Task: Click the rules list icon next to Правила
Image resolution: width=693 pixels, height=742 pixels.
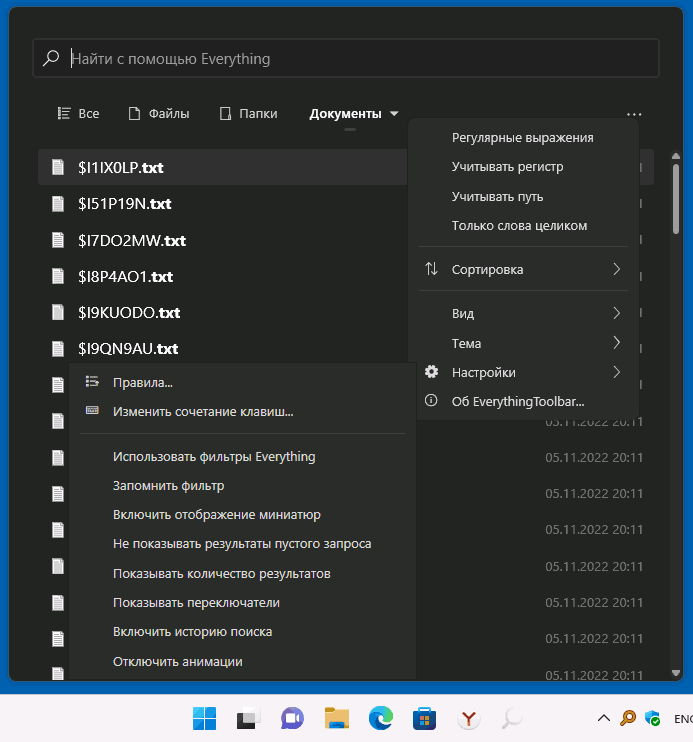Action: (92, 381)
